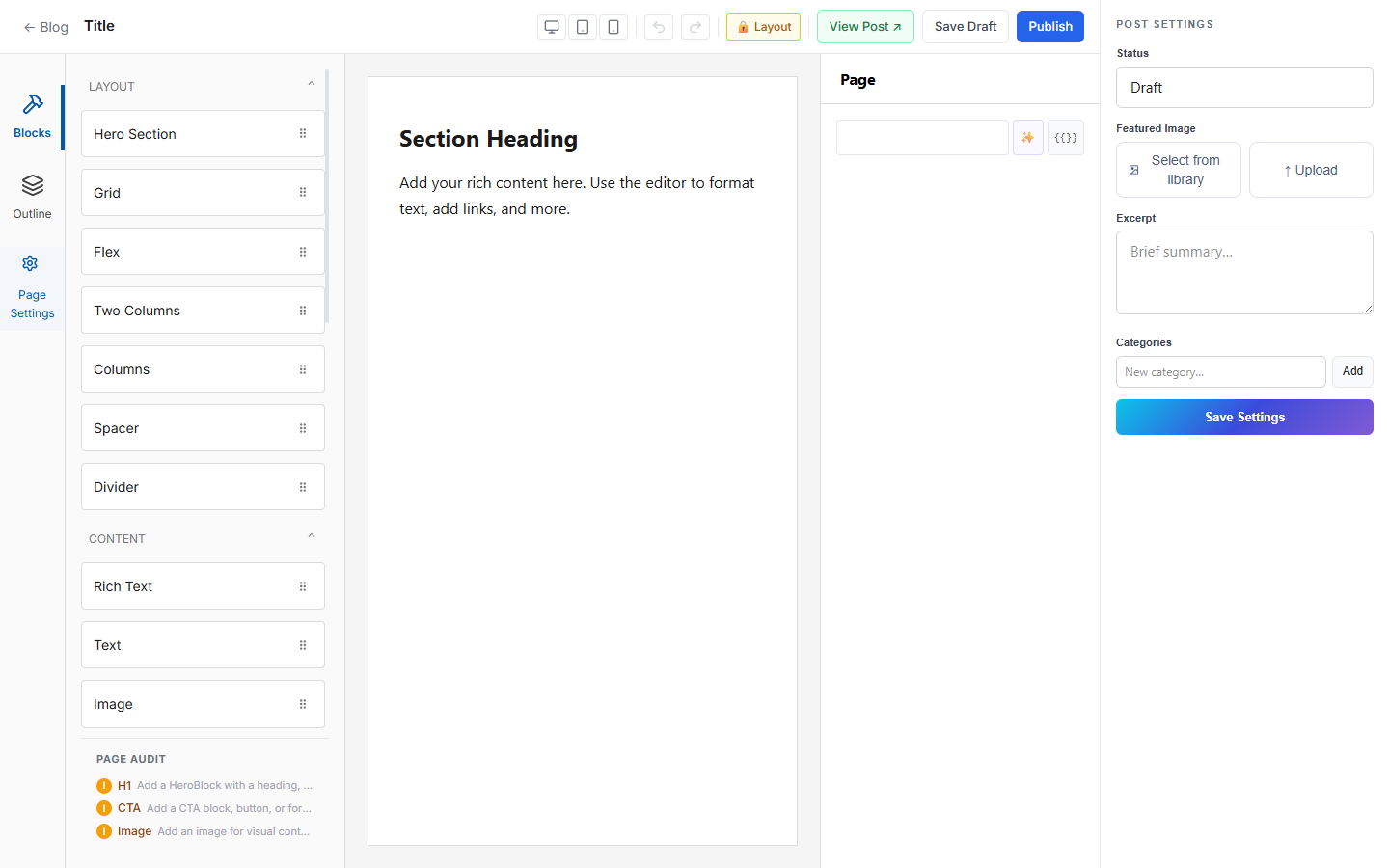The image size is (1389, 868).
Task: Select the Image block
Action: coord(203,704)
